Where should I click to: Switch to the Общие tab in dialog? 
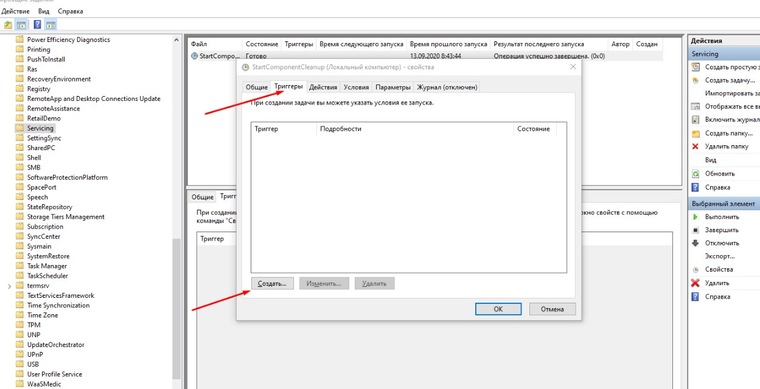pos(256,87)
